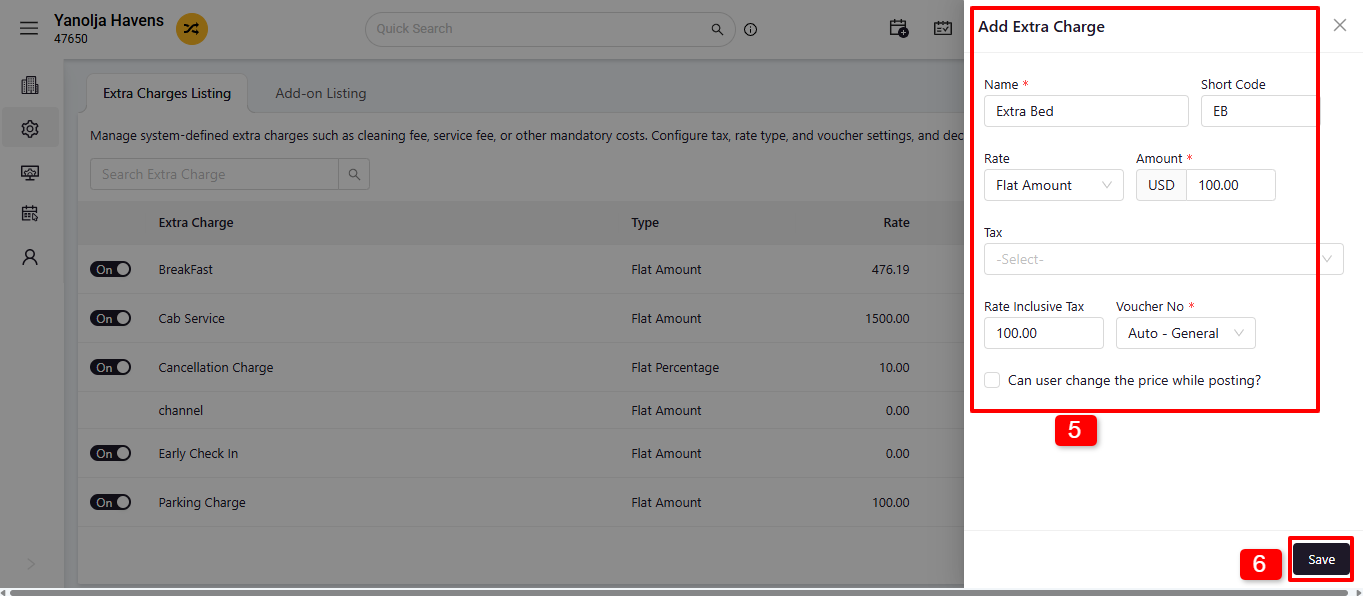The height and width of the screenshot is (596, 1363).
Task: Click the USD currency prefix label
Action: (1161, 185)
